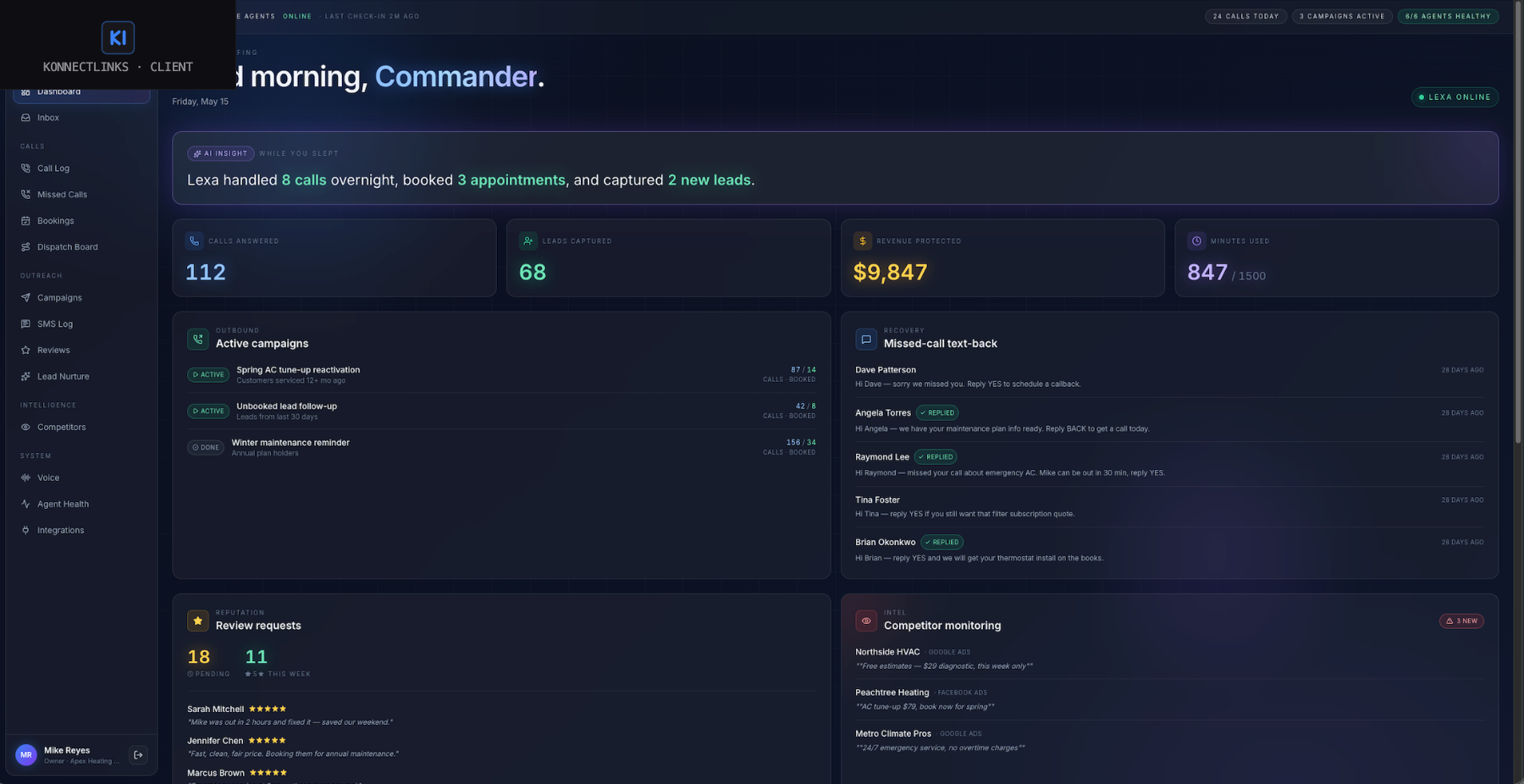Click the Calls Answered phone icon
Screen dimensions: 1524x784
[x=194, y=241]
